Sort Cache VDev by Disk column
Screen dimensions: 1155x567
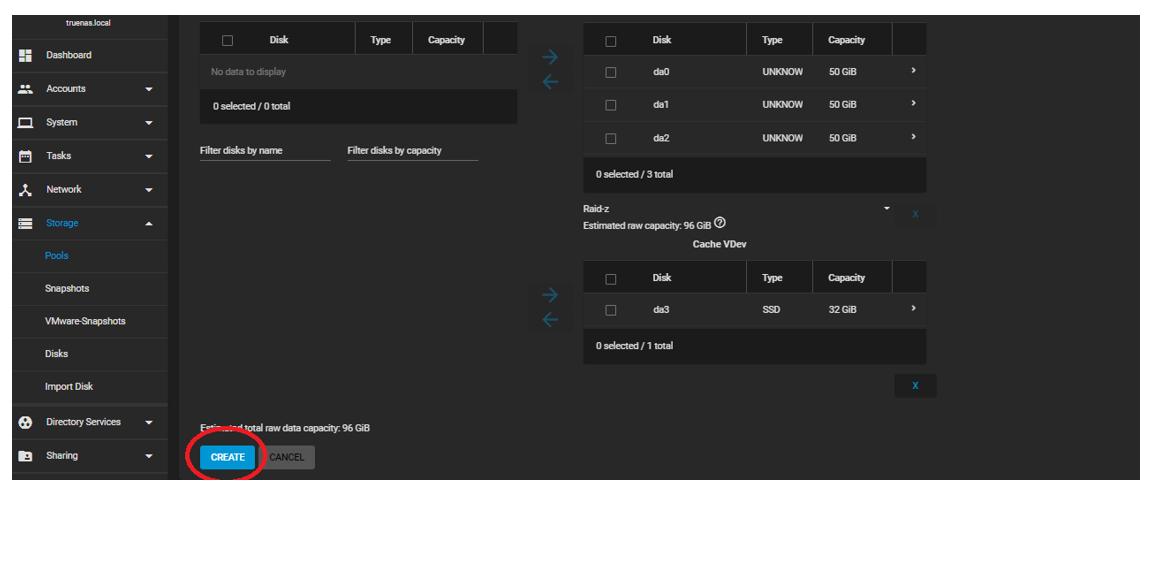coord(661,278)
